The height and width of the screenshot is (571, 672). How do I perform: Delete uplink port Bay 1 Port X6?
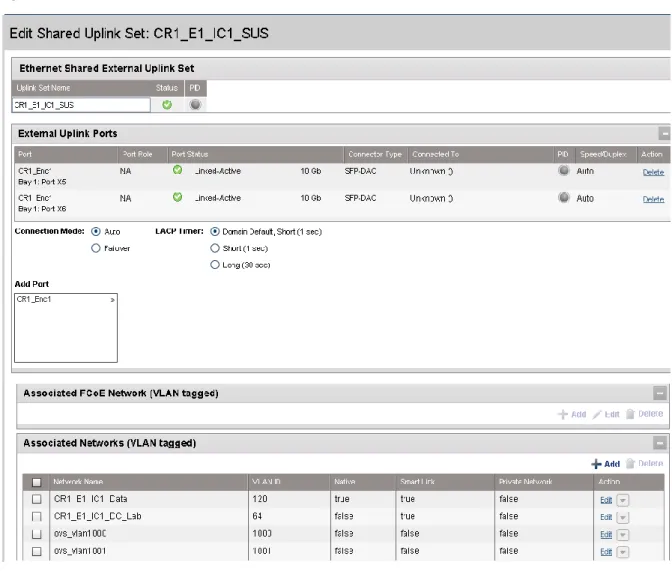(x=653, y=199)
